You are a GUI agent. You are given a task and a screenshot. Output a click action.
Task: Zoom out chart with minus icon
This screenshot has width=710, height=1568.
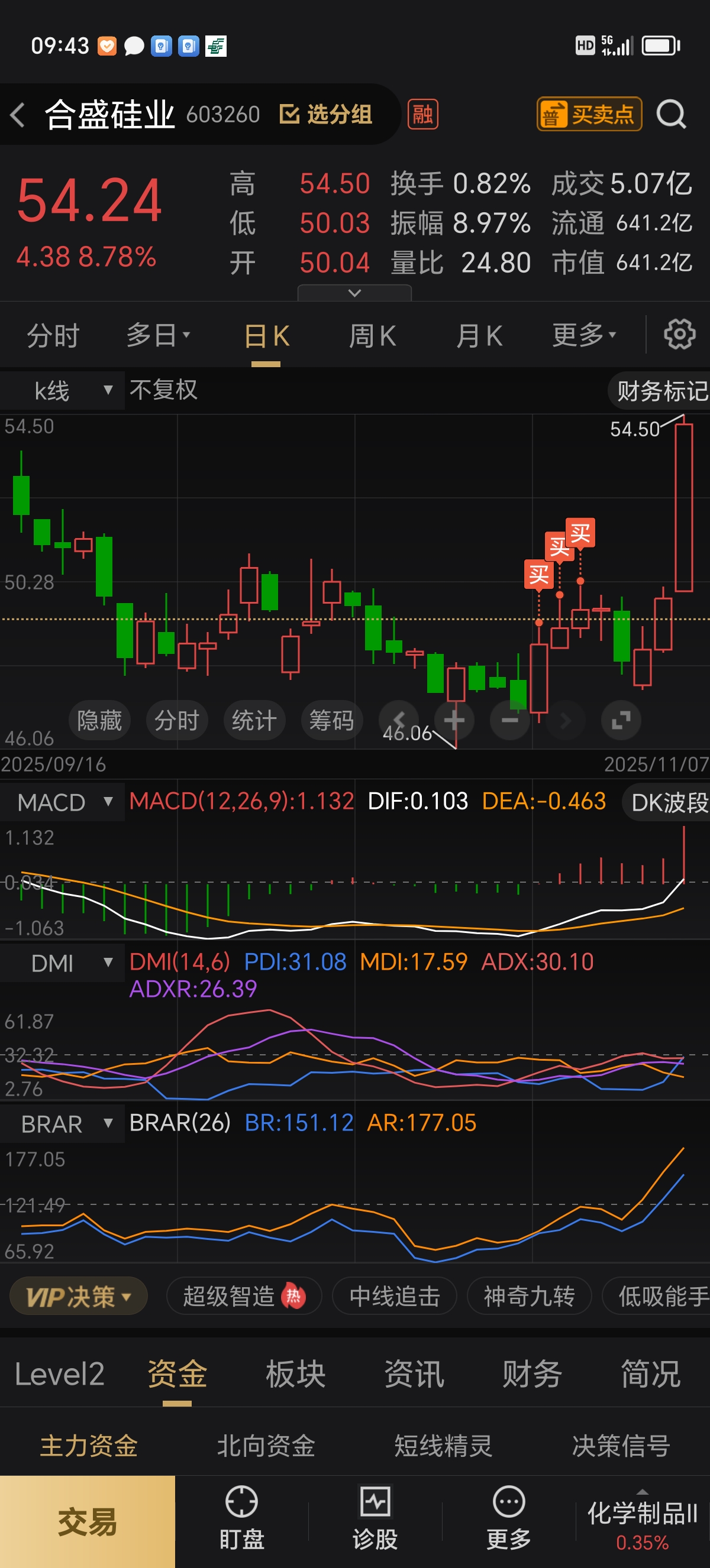tap(509, 720)
